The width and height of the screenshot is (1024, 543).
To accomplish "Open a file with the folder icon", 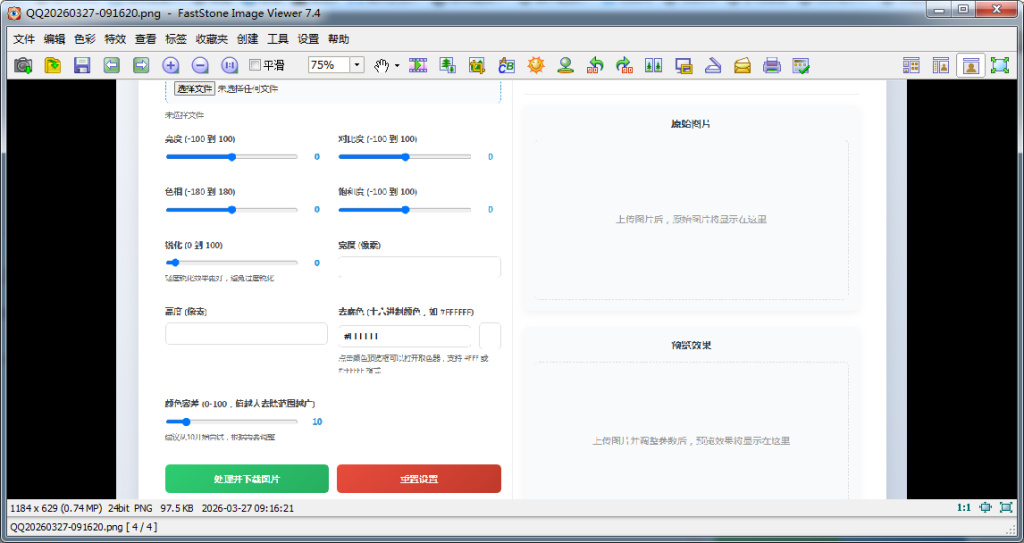I will [52, 65].
